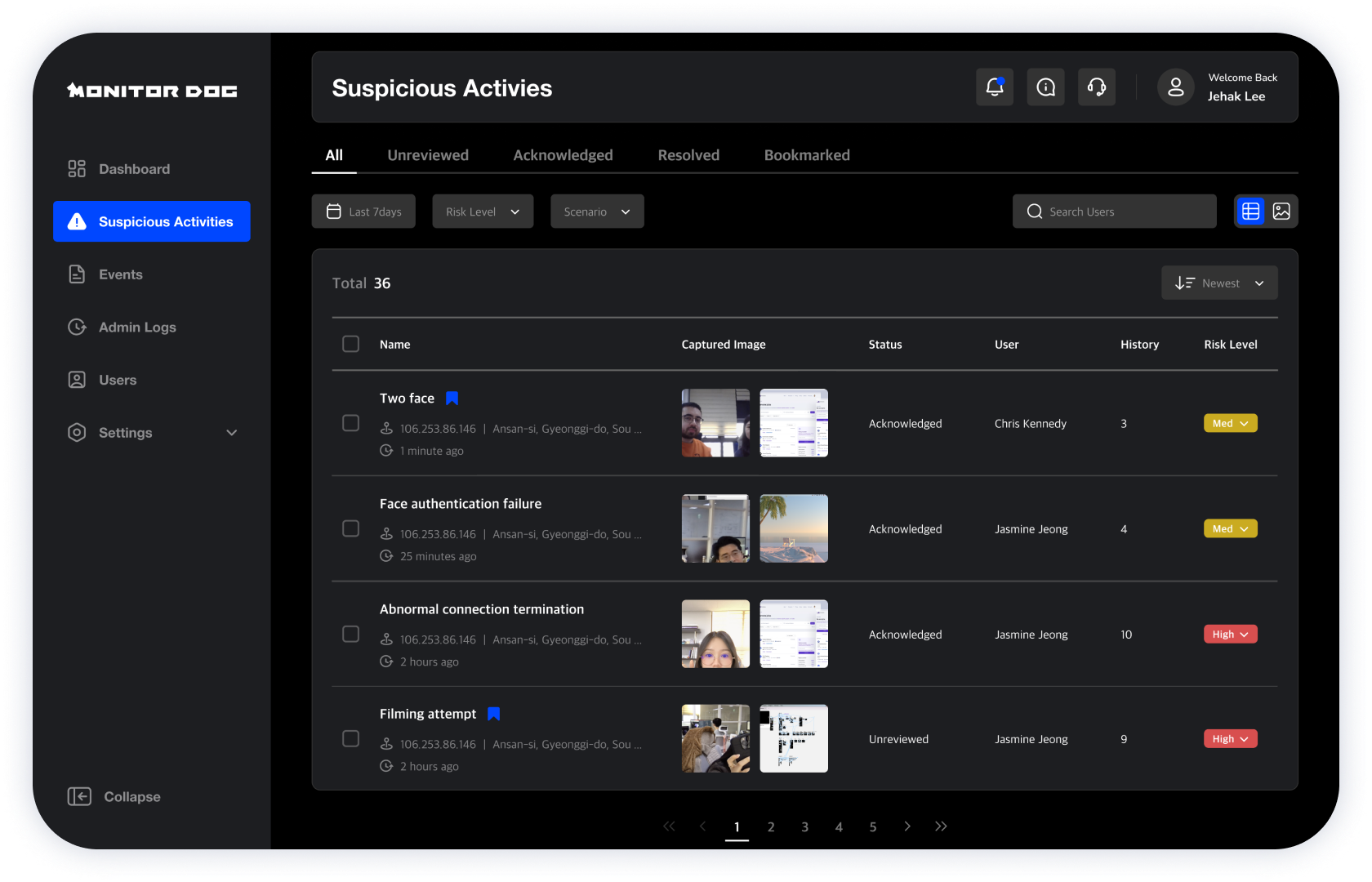Expand the Settings menu chevron

232,433
